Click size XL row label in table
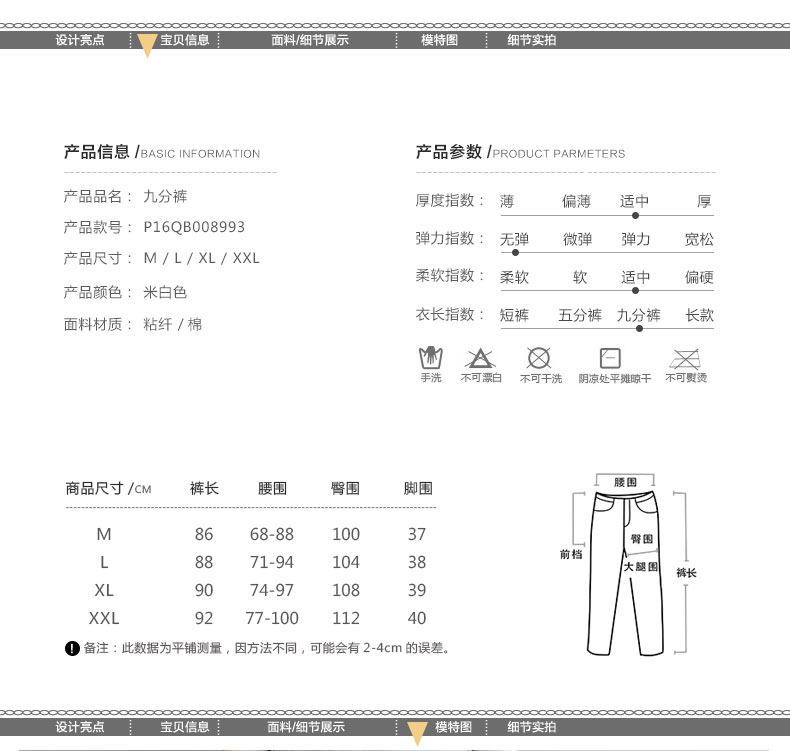The image size is (790, 751). 104,590
